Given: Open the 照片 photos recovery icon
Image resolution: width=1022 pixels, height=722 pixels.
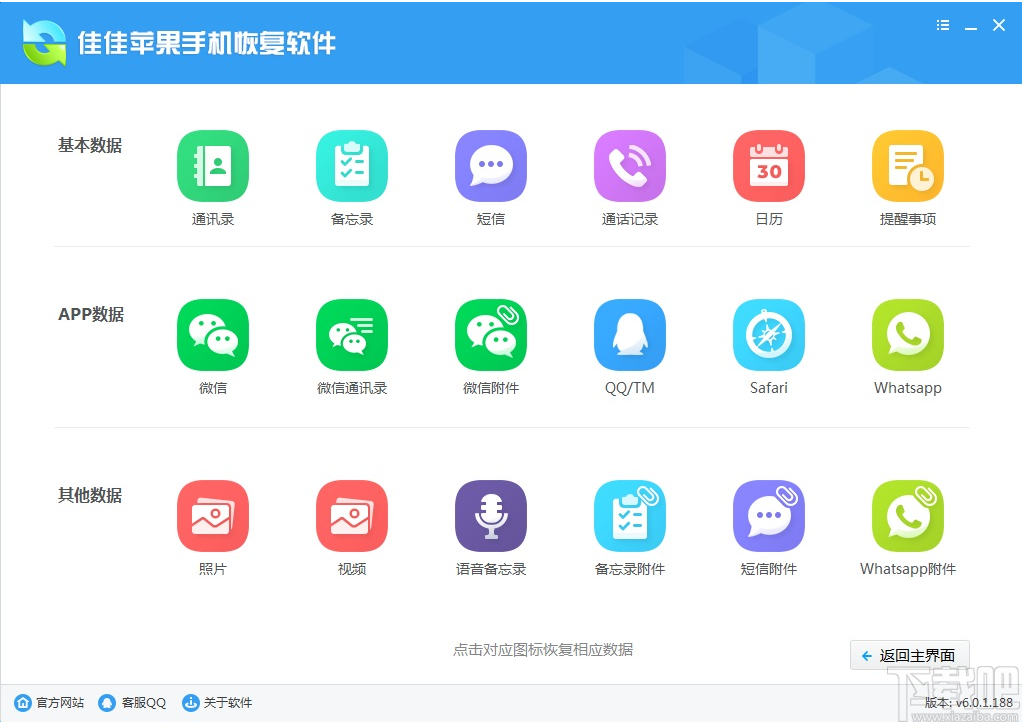Looking at the screenshot, I should [x=212, y=516].
